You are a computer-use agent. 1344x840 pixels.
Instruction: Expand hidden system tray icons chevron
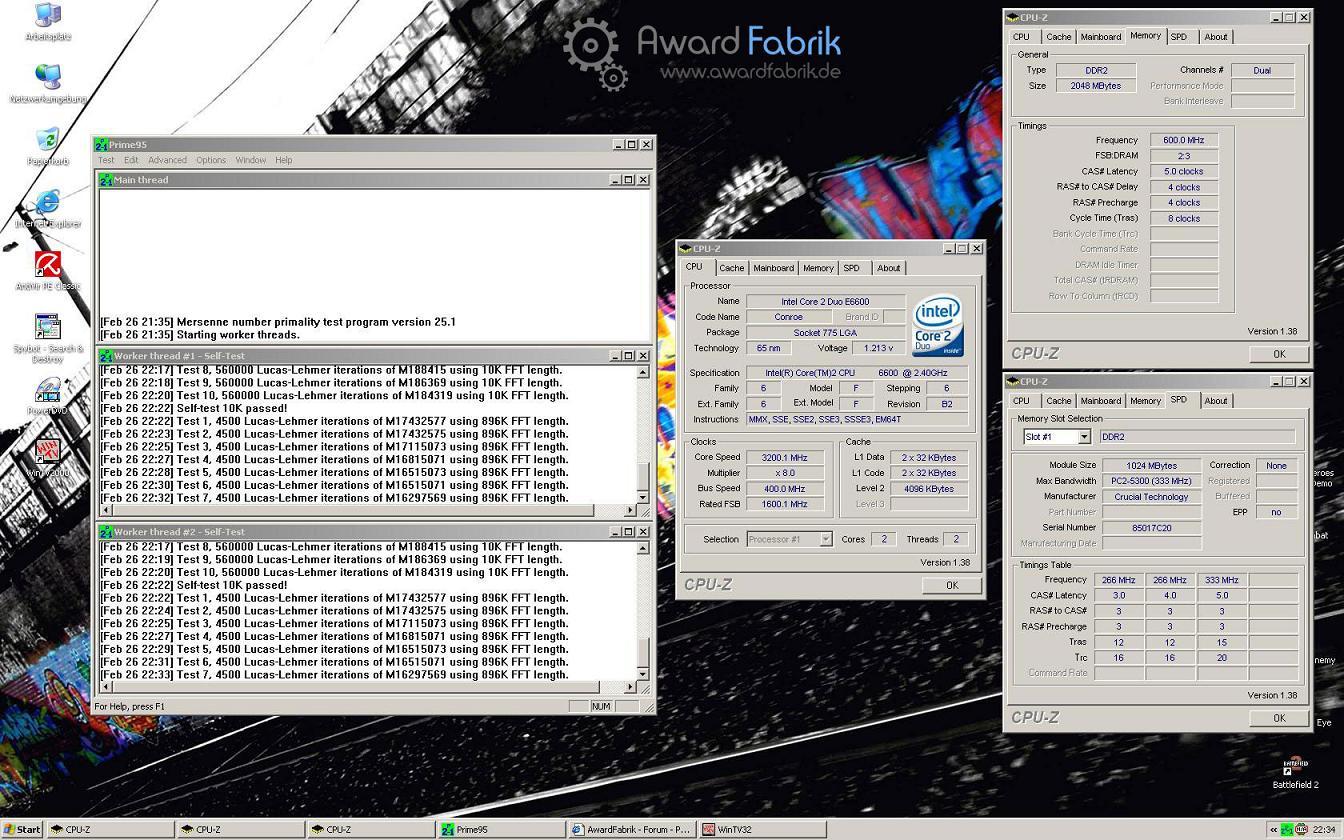[1273, 829]
